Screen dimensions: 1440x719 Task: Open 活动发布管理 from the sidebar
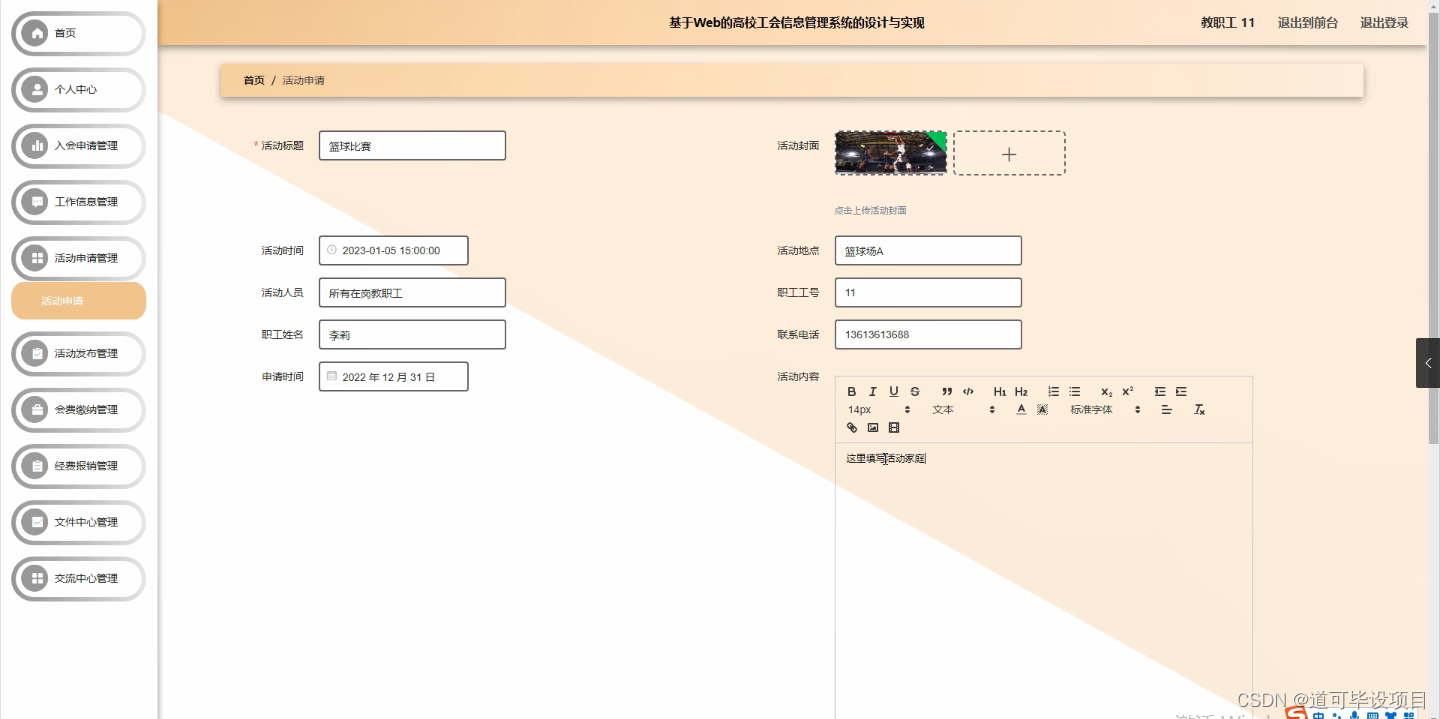point(77,354)
